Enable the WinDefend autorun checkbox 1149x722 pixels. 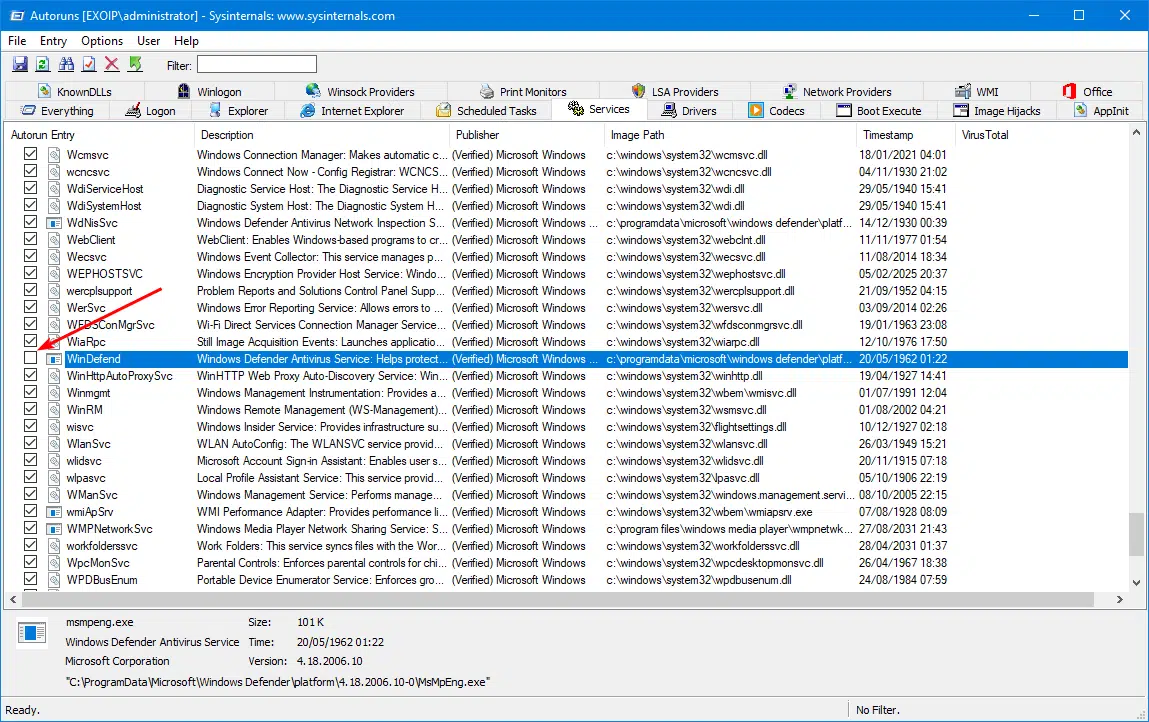click(x=30, y=358)
